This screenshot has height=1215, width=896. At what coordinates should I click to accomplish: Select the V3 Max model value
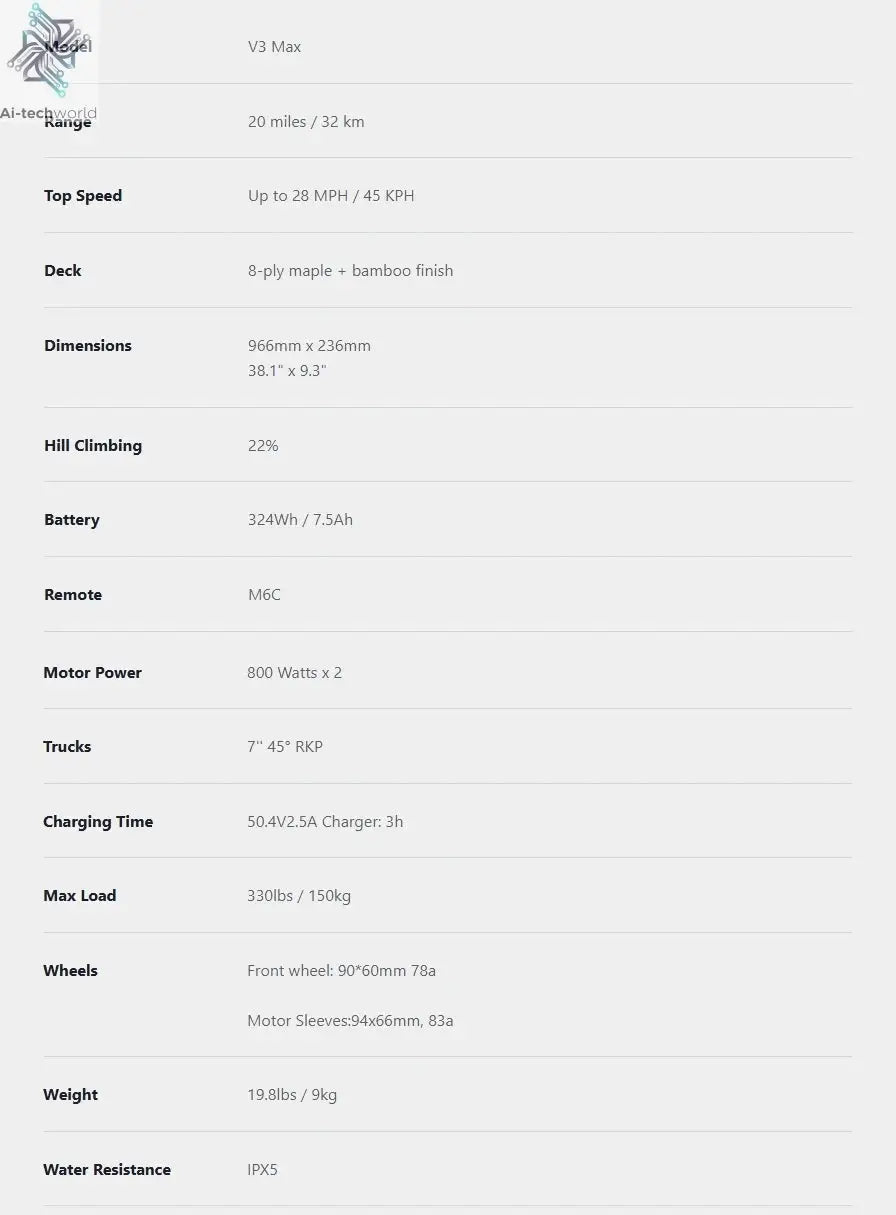point(274,47)
